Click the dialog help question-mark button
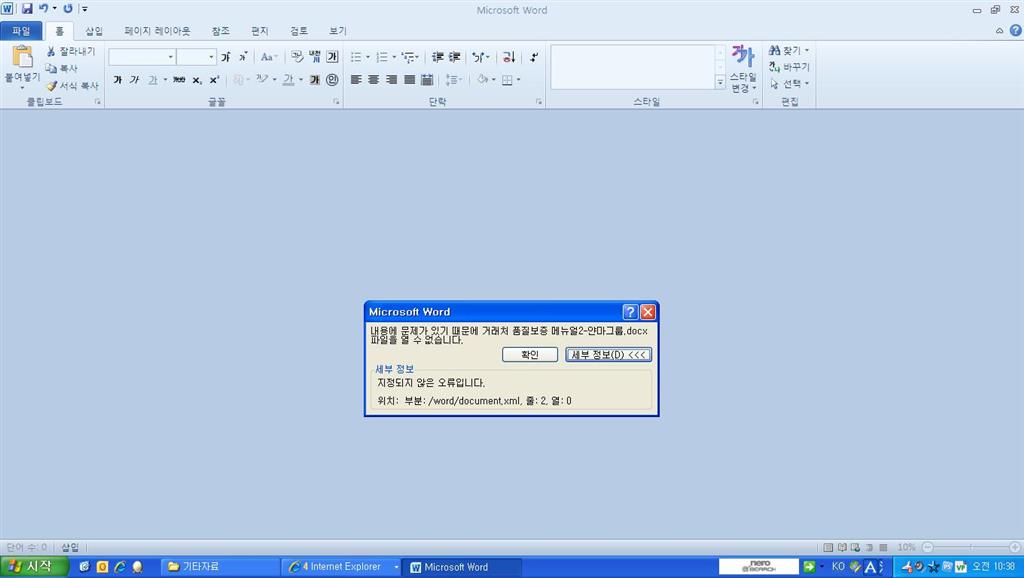Image resolution: width=1024 pixels, height=578 pixels. 630,312
